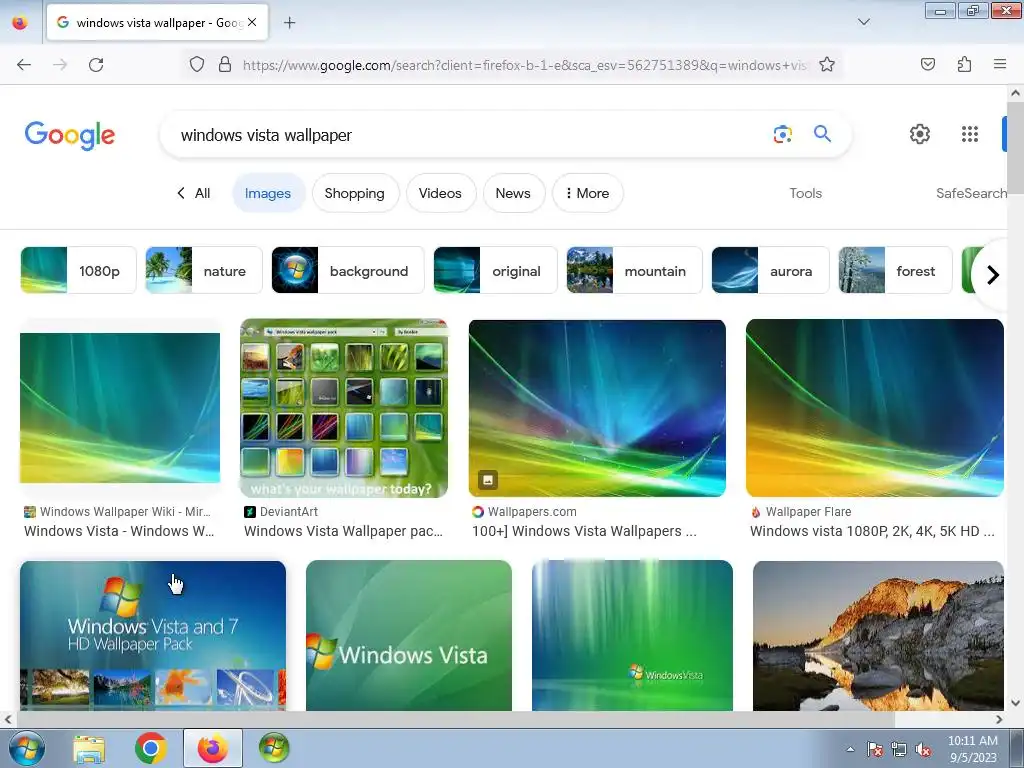
Task: Filter images by background chip
Action: pos(347,270)
